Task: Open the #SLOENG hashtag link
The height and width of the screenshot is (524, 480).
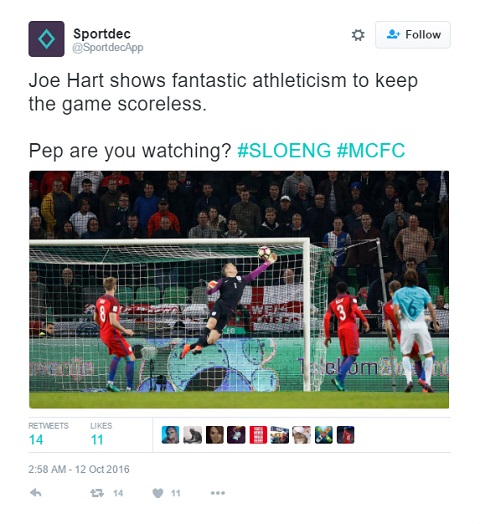Action: tap(284, 150)
